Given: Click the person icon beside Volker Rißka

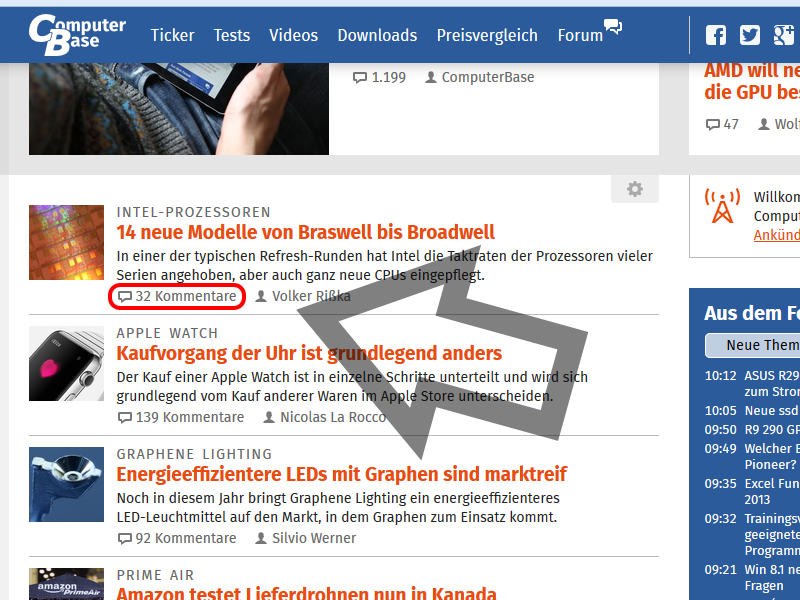Looking at the screenshot, I should (x=261, y=296).
